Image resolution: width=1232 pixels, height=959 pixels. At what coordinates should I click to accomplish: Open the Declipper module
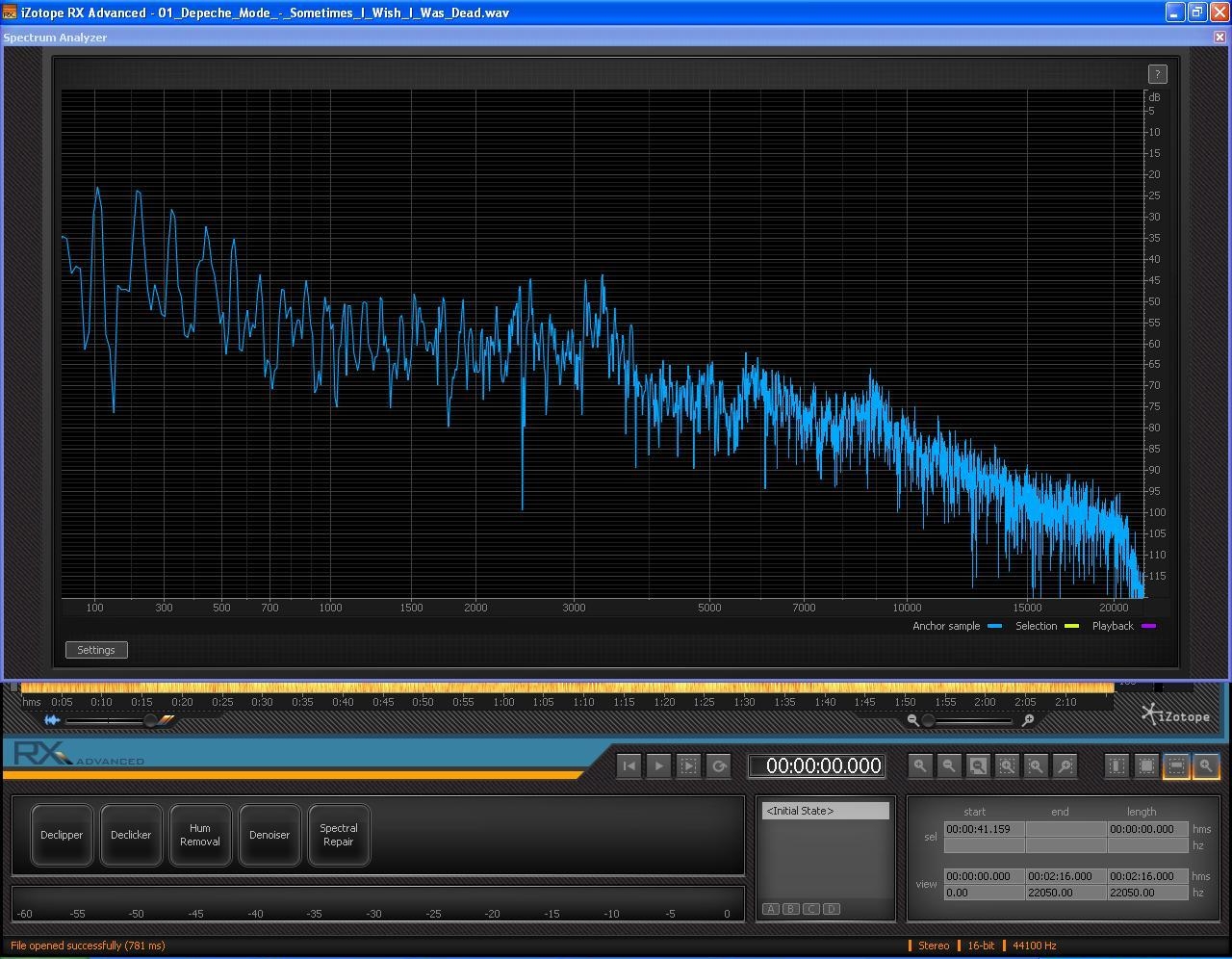[x=62, y=835]
